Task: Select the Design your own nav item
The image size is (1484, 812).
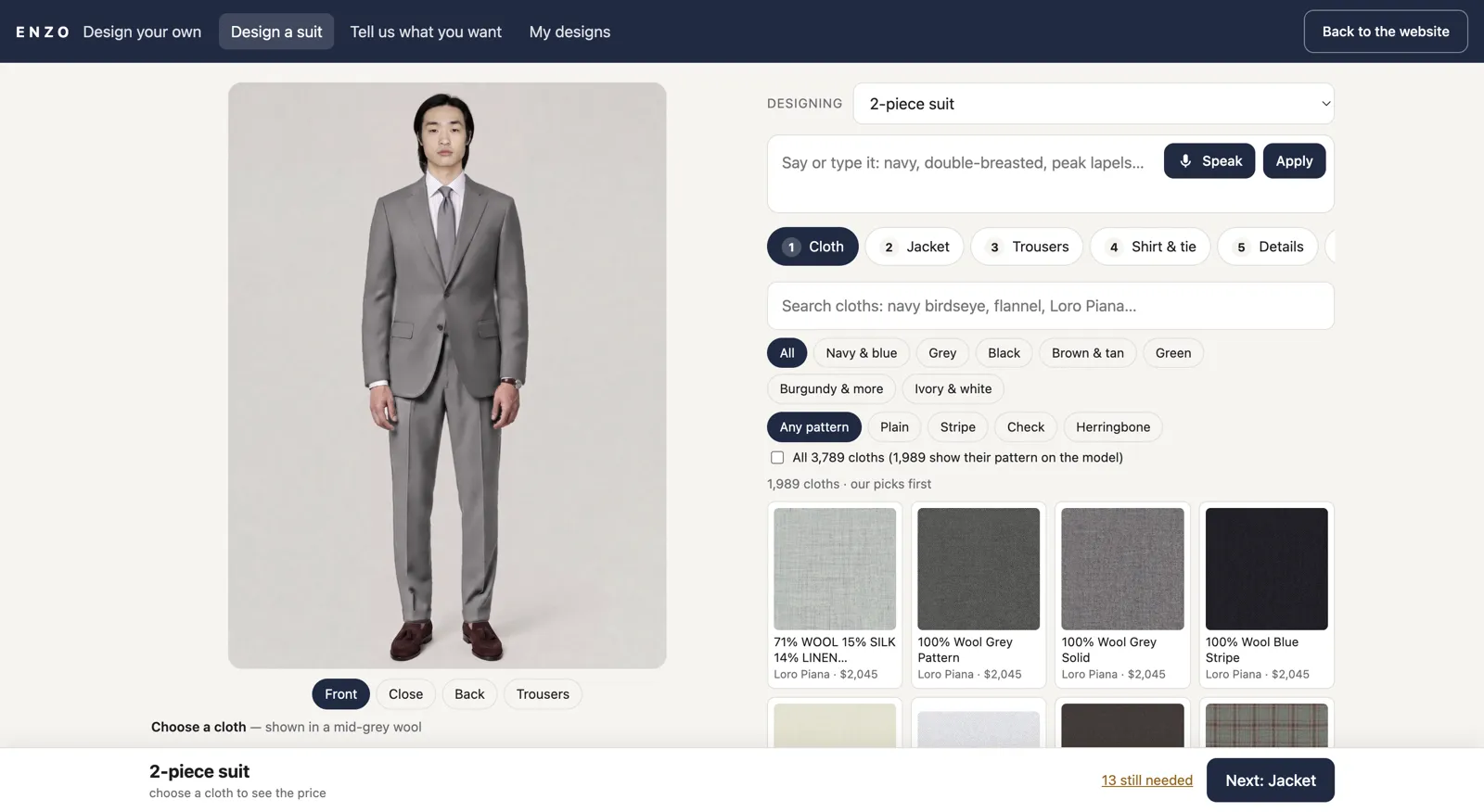Action: (142, 32)
